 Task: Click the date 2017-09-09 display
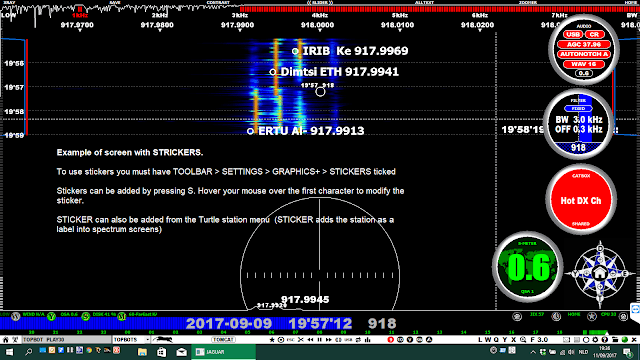(229, 324)
